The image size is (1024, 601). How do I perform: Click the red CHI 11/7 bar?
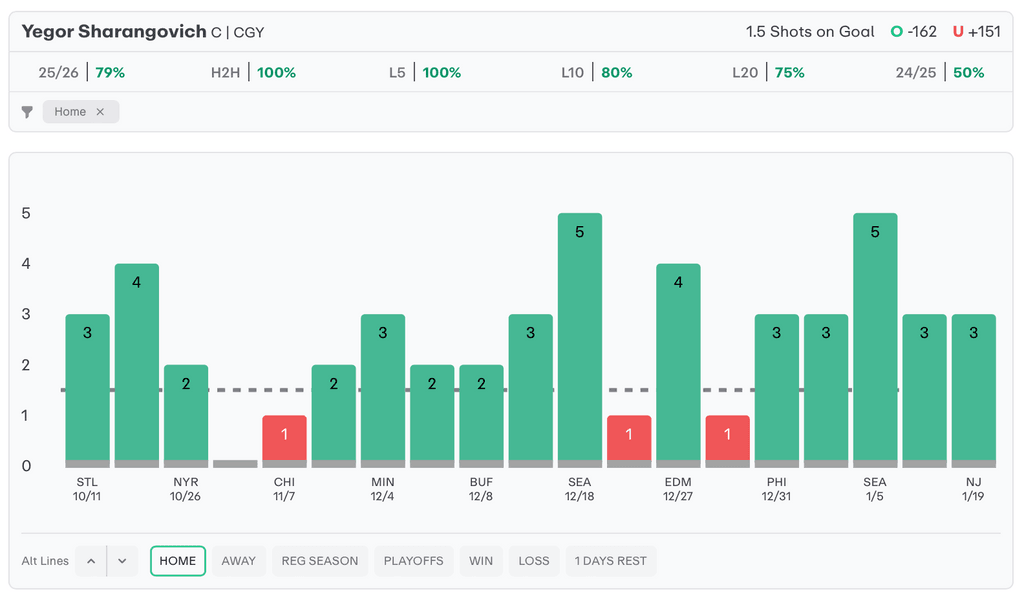point(284,440)
